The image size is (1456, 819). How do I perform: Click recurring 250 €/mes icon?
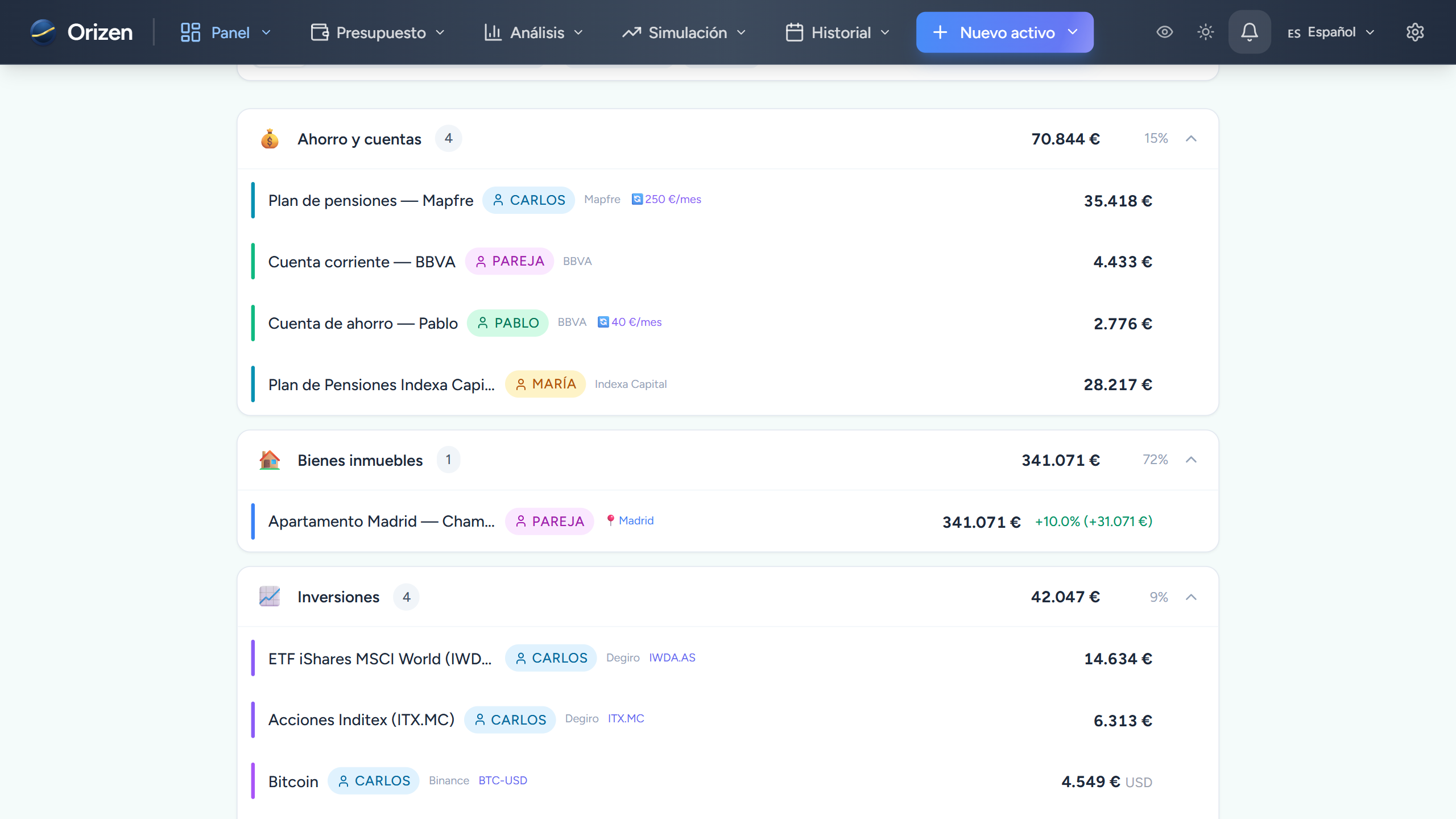click(x=637, y=199)
